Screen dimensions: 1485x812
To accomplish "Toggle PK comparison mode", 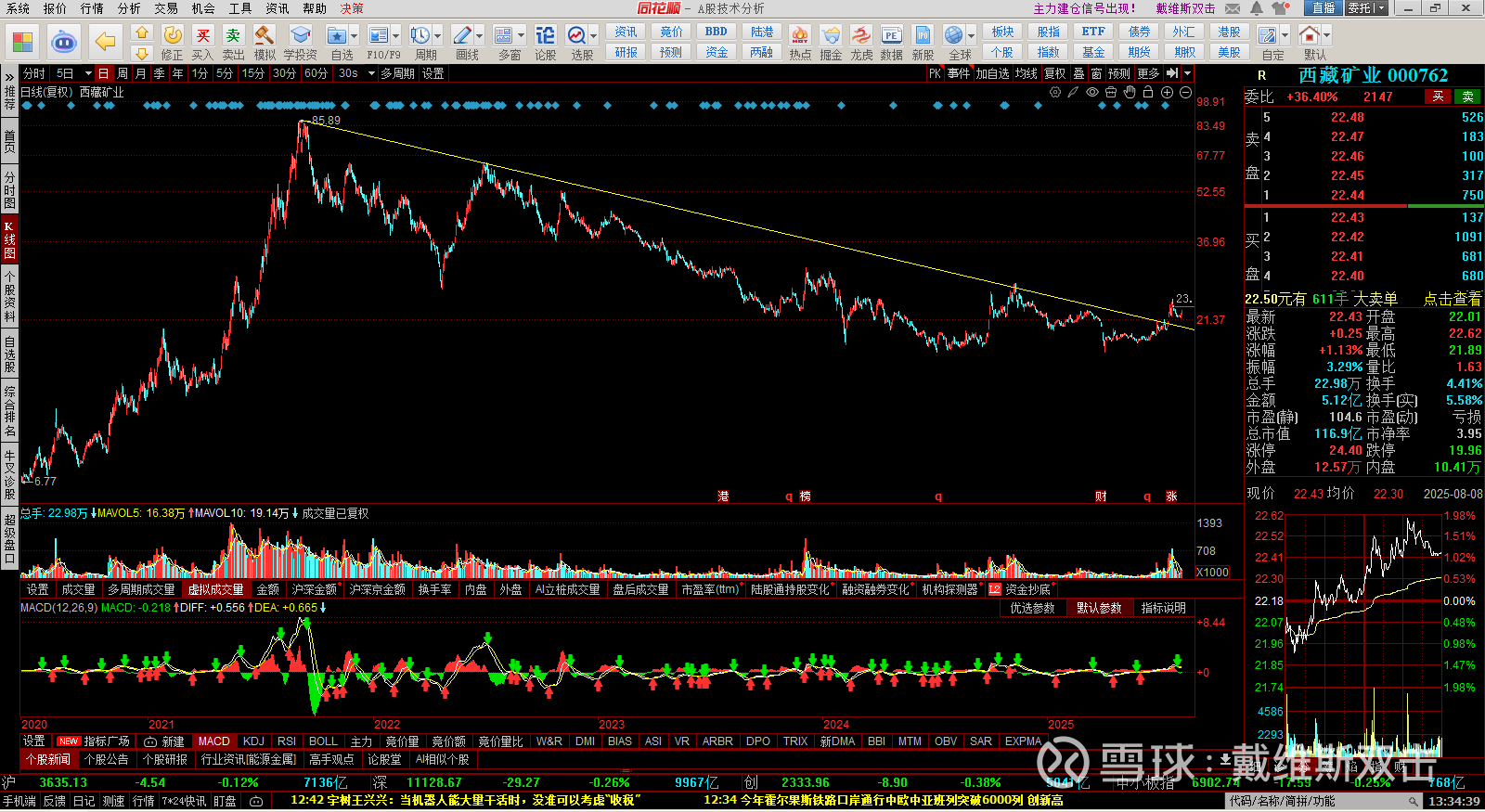I will point(935,73).
